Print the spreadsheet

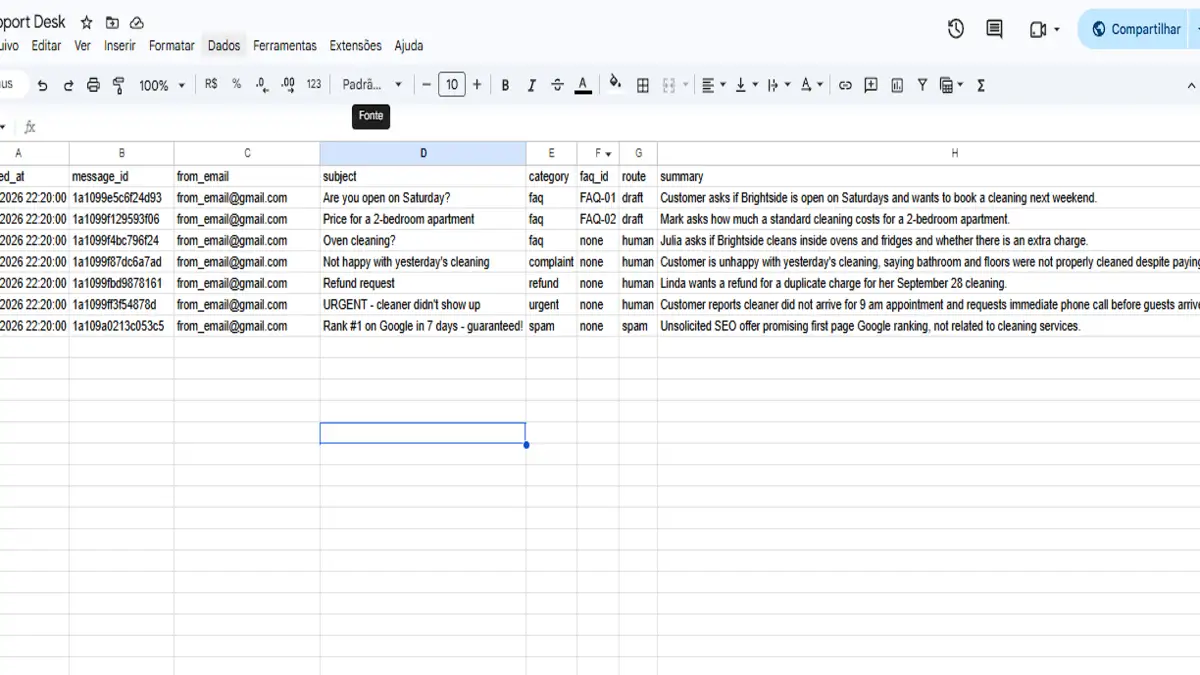coord(93,85)
